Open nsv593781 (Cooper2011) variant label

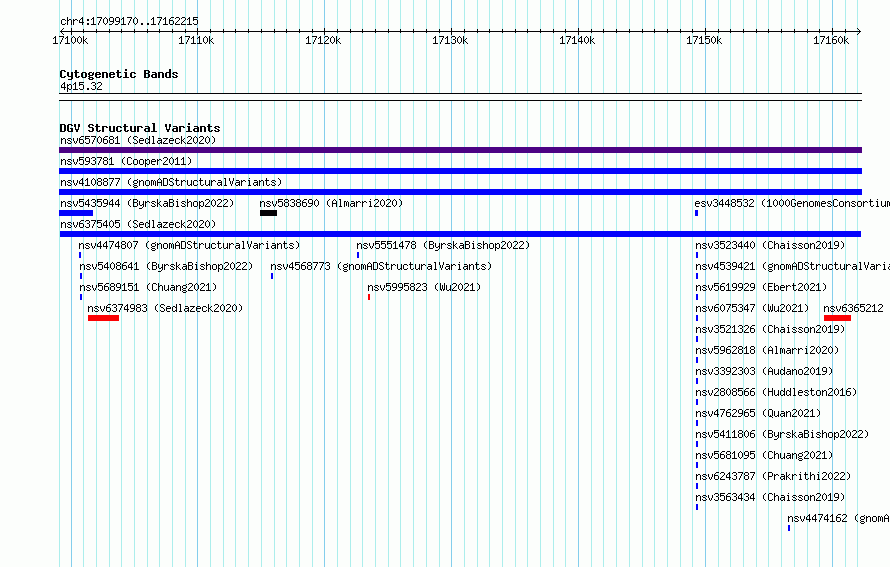[126, 161]
